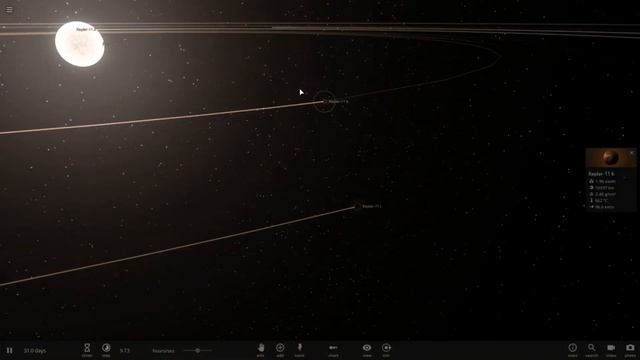Select the launch tool

pyautogui.click(x=299, y=350)
